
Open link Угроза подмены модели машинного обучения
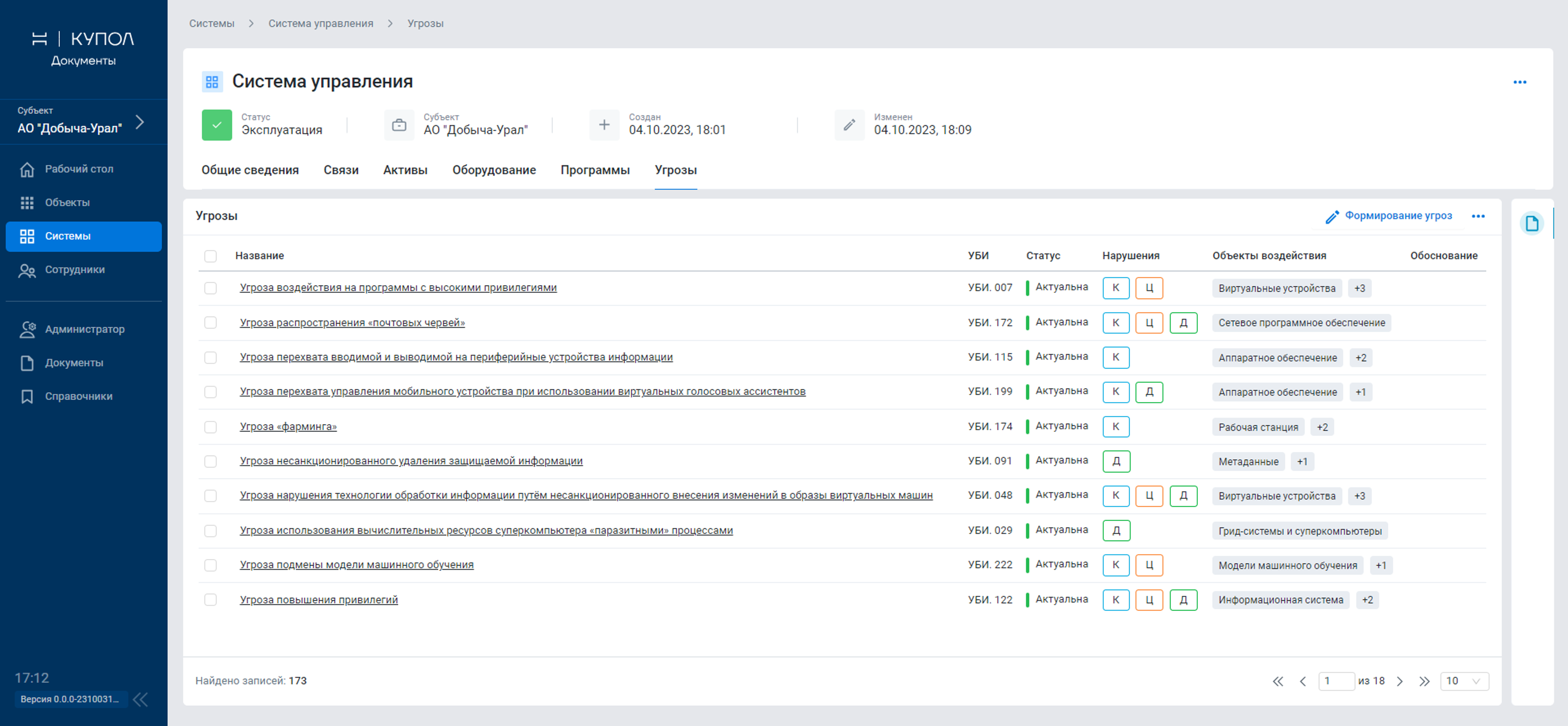(356, 565)
